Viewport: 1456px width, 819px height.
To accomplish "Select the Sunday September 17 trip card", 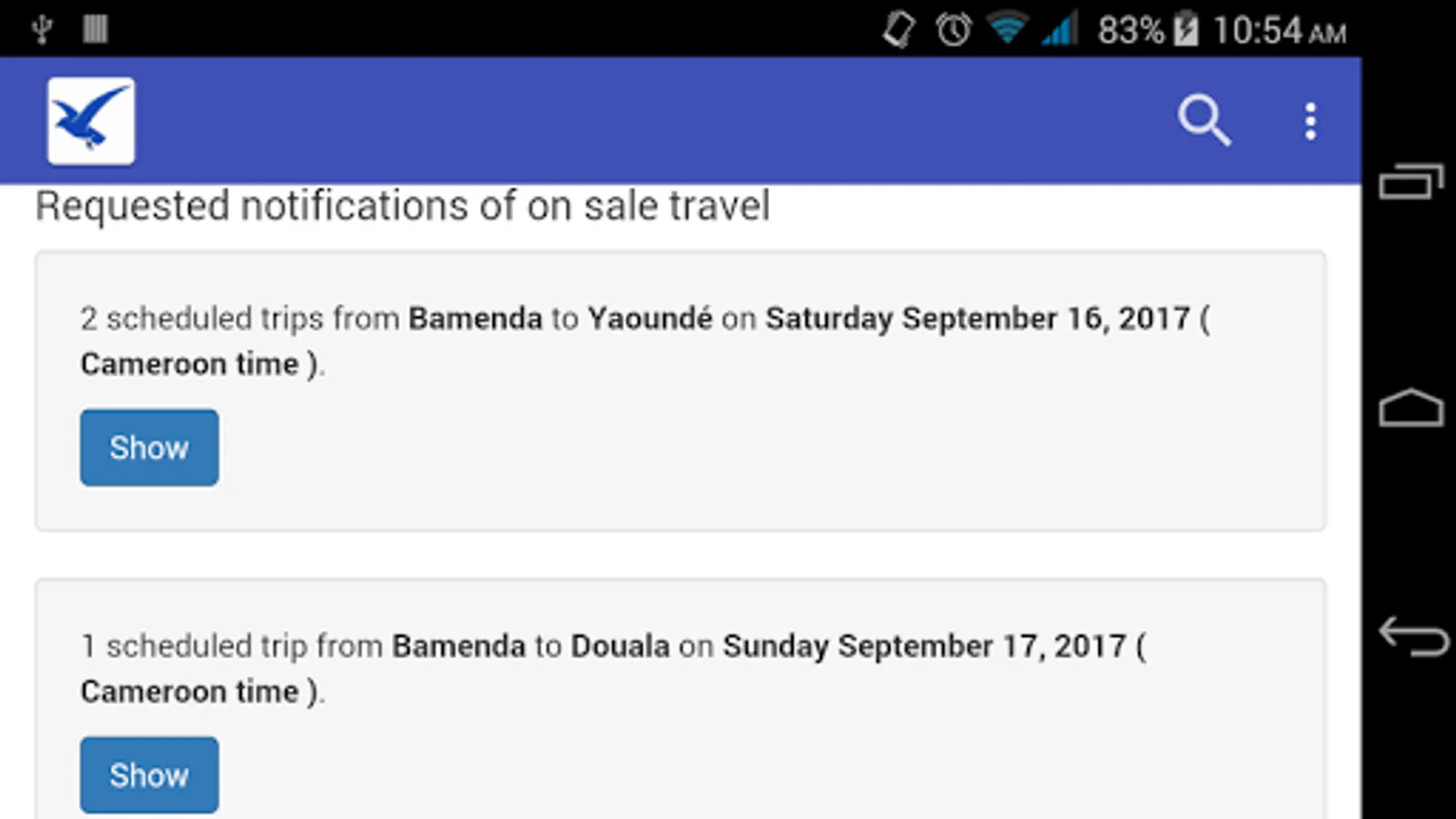I will click(x=681, y=699).
